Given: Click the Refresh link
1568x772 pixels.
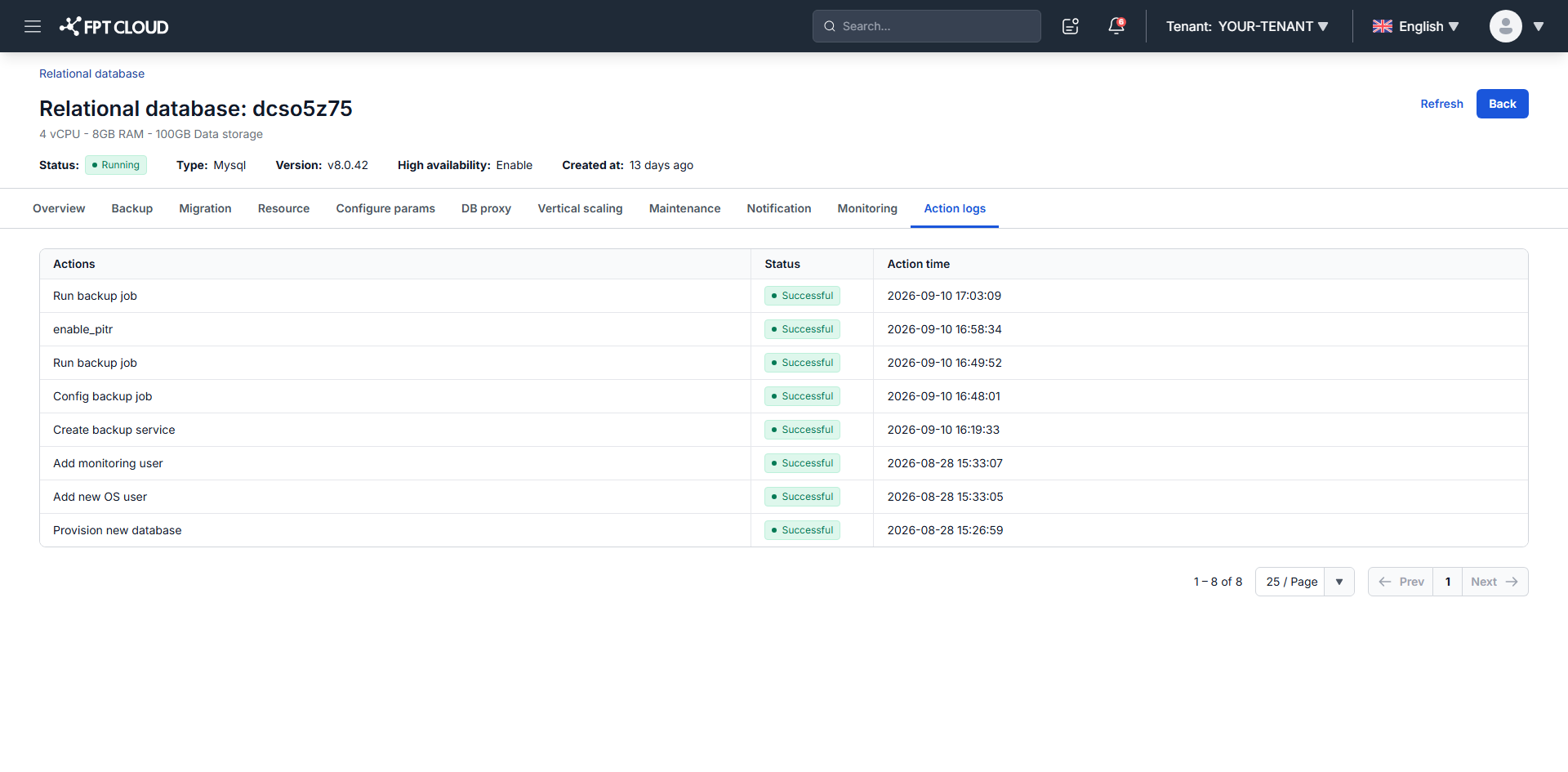Looking at the screenshot, I should 1441,104.
